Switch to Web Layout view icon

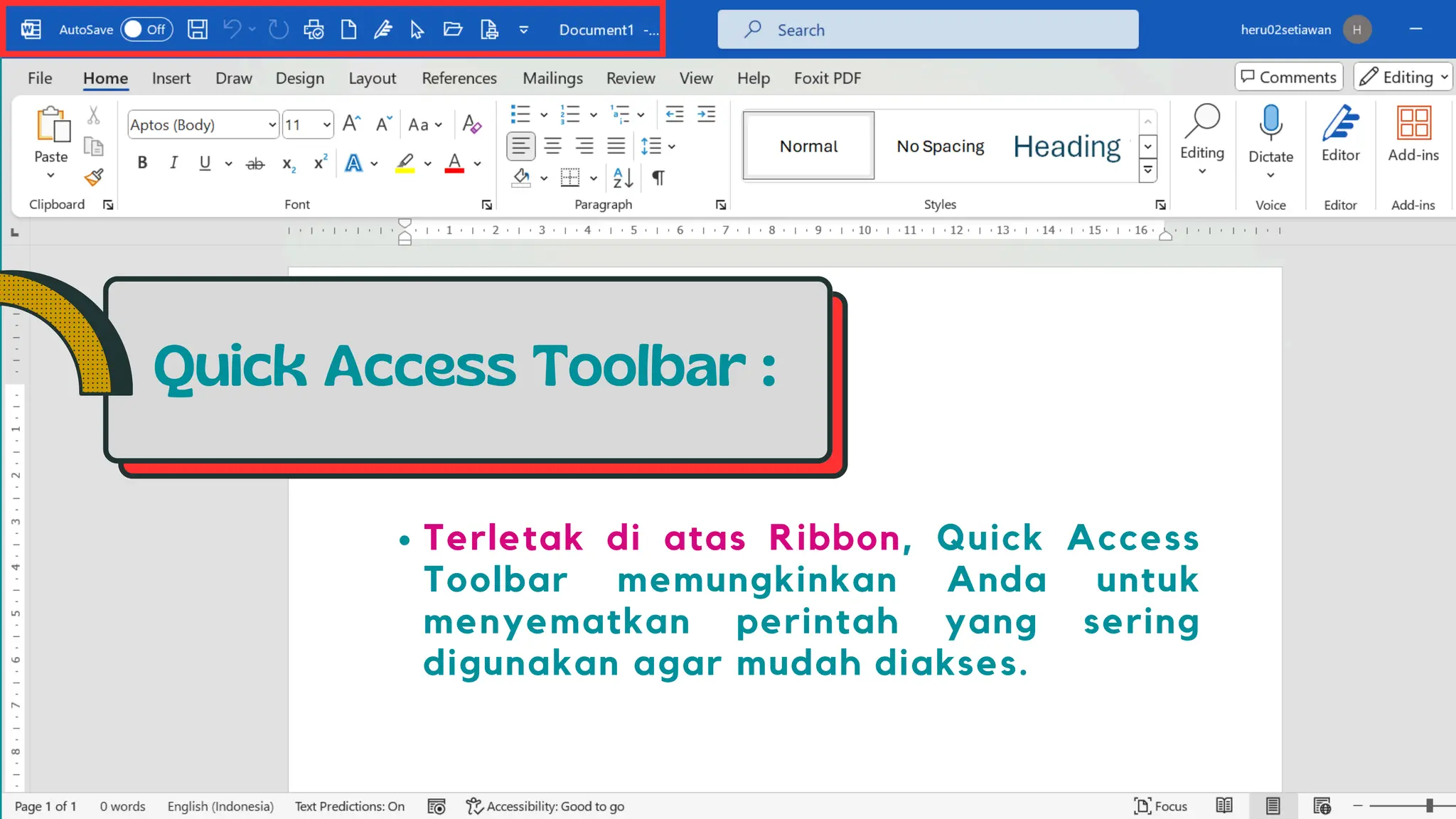pos(1322,805)
